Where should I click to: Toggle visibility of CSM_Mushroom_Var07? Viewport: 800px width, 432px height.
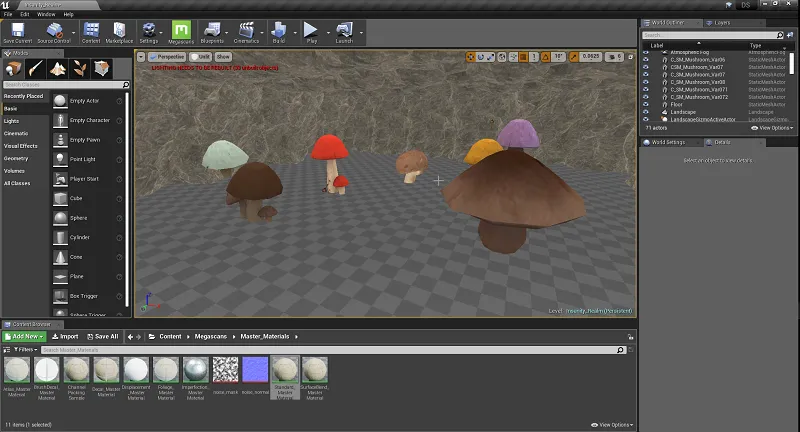[646, 67]
